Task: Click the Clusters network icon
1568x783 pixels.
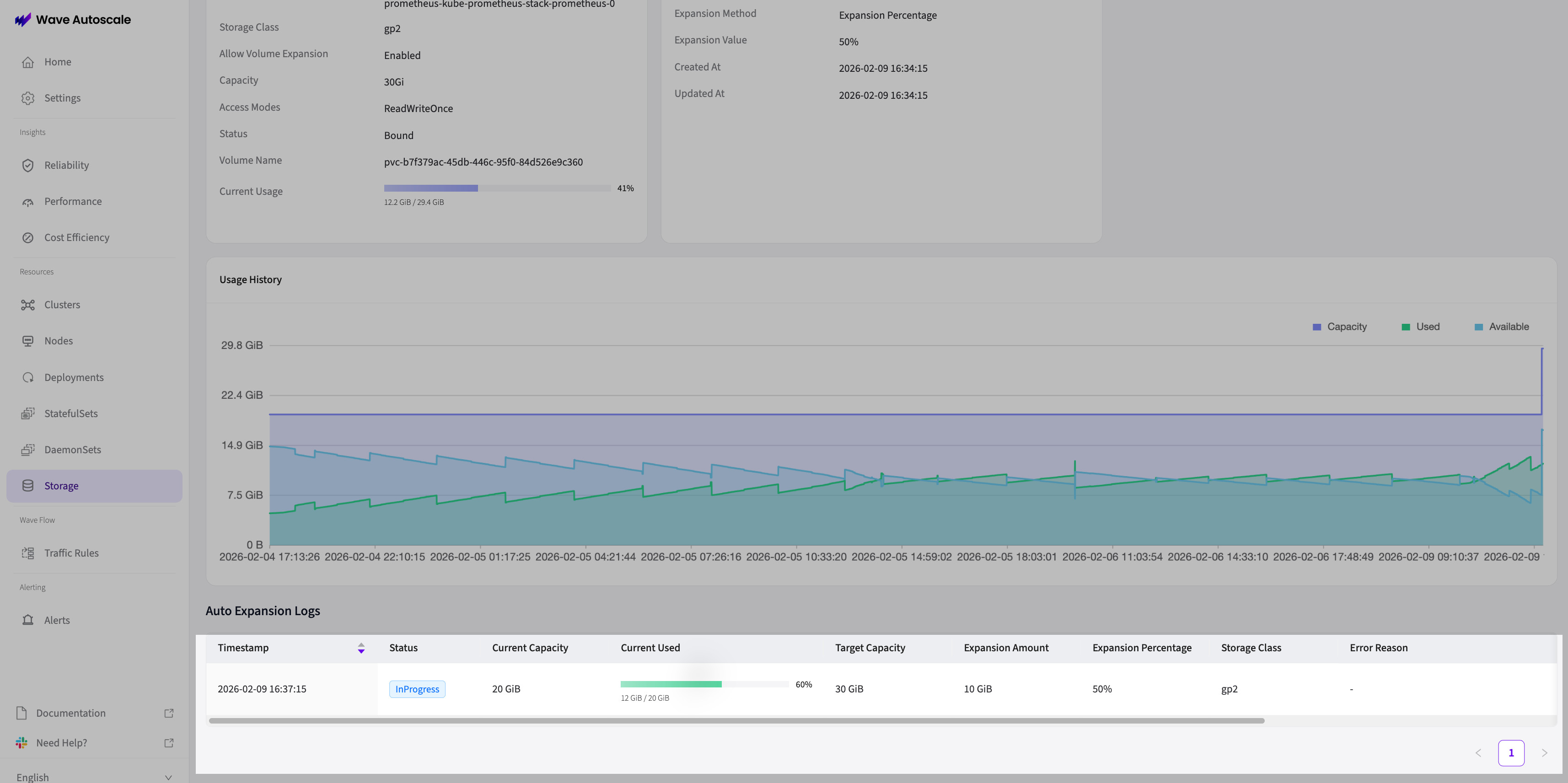Action: tap(28, 305)
